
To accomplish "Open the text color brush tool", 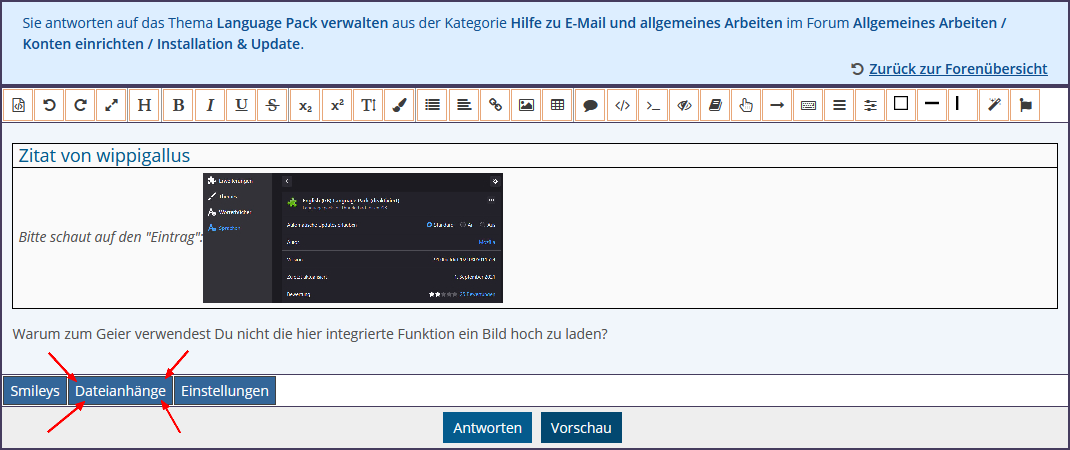I will [400, 105].
